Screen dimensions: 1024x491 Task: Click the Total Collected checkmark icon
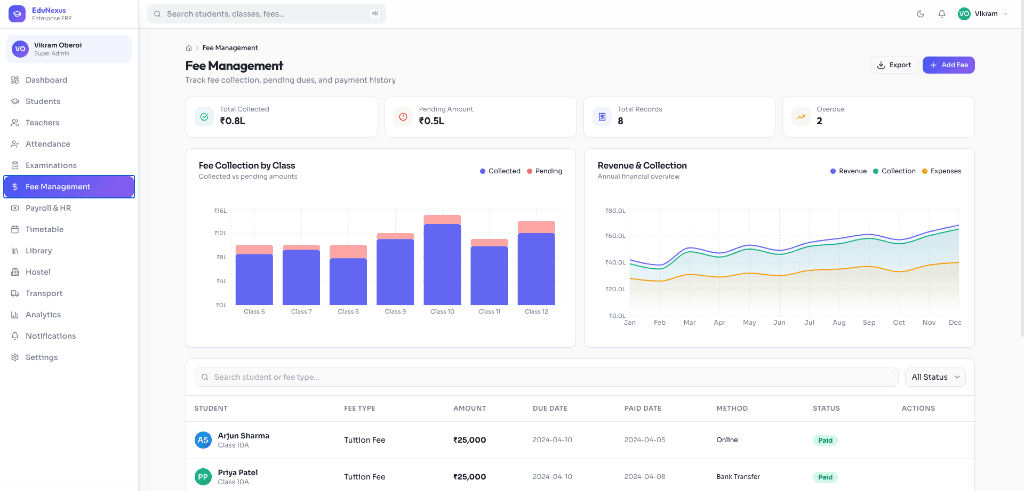pyautogui.click(x=204, y=117)
